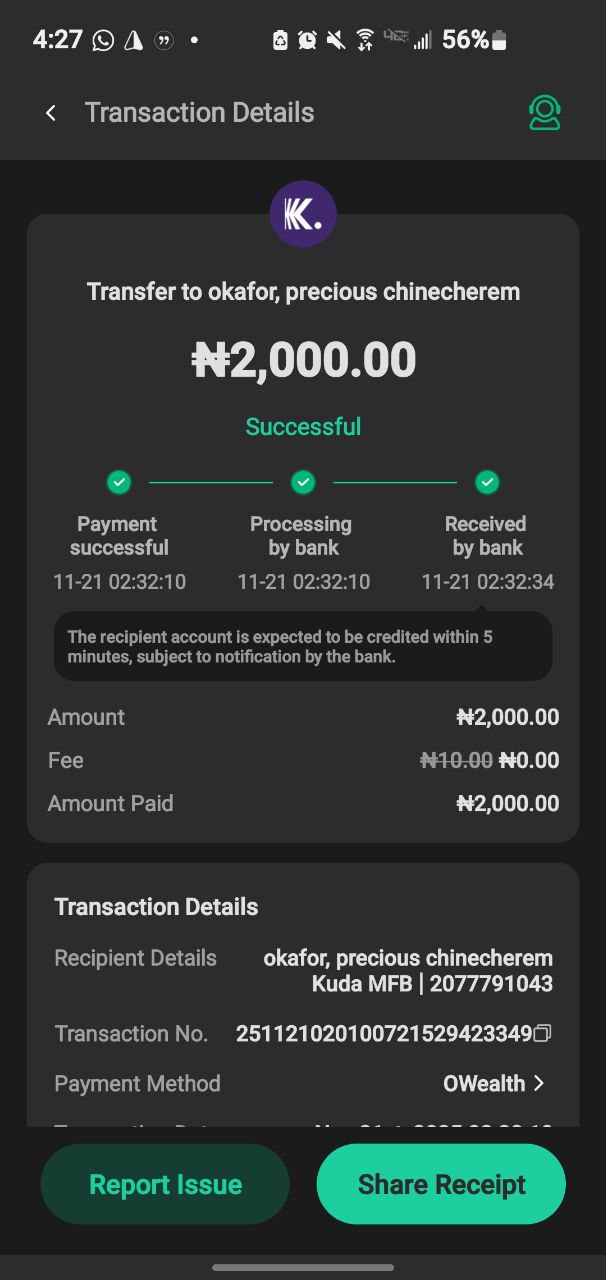
Task: Tap the Payment successful checkmark
Action: [x=119, y=483]
